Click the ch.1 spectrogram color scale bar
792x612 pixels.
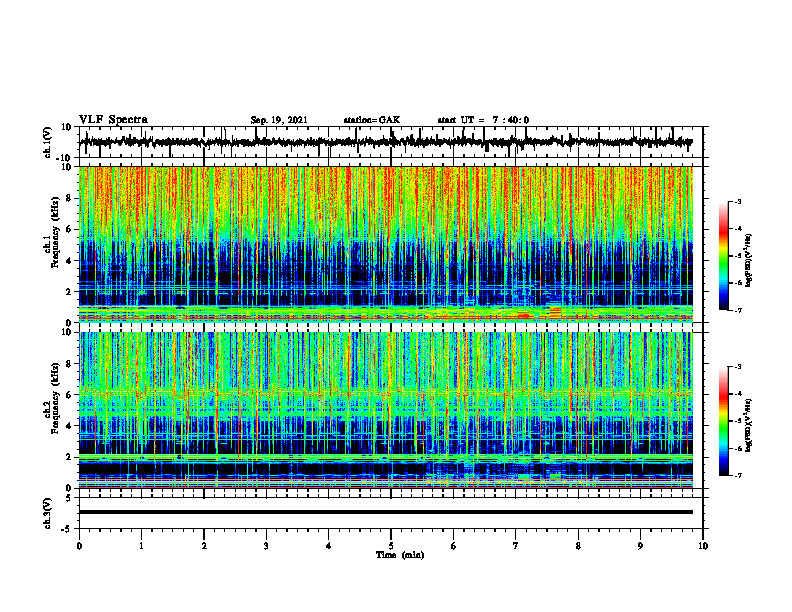pyautogui.click(x=724, y=255)
